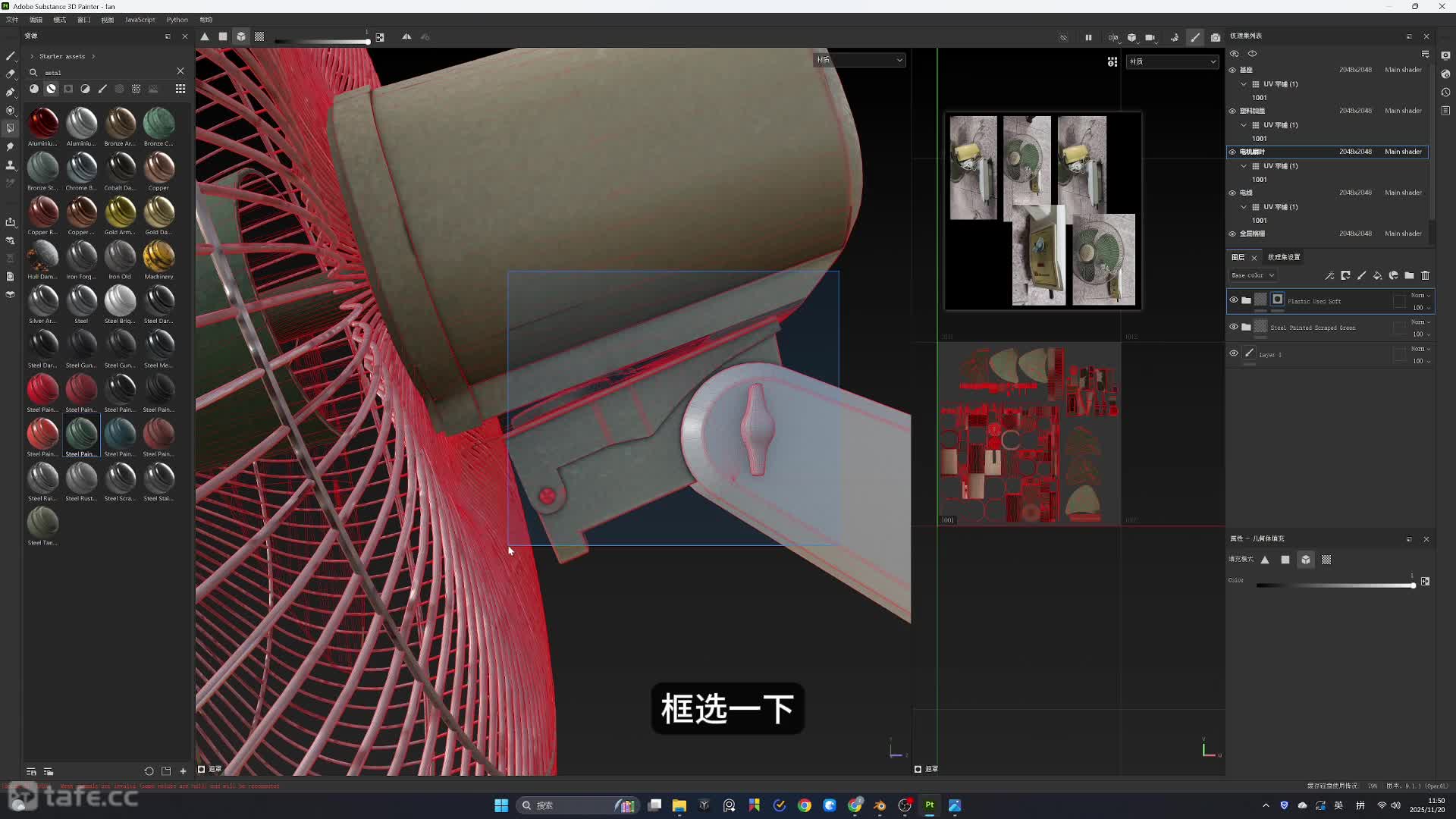Adjust the Color grayscale slider in properties panel
This screenshot has height=819, width=1456.
point(1335,585)
